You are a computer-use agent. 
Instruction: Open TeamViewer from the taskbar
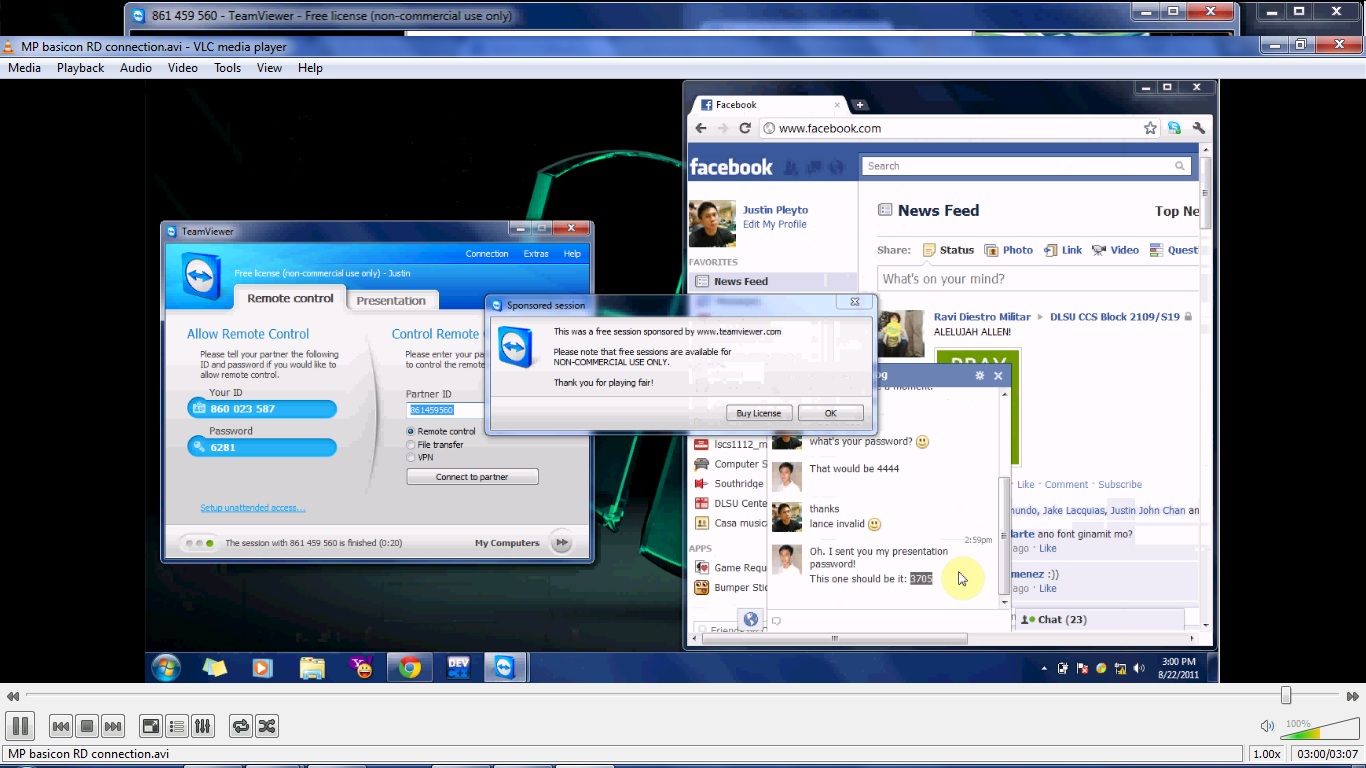pos(505,667)
